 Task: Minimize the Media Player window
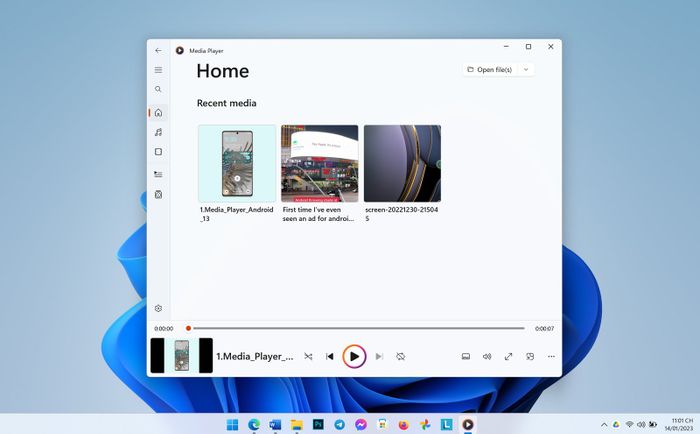[x=506, y=46]
